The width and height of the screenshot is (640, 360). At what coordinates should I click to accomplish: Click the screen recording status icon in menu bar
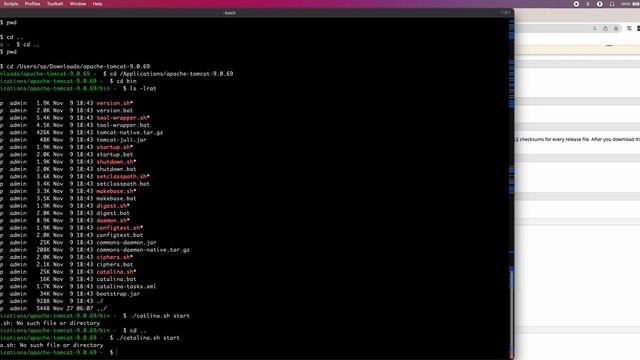point(576,4)
